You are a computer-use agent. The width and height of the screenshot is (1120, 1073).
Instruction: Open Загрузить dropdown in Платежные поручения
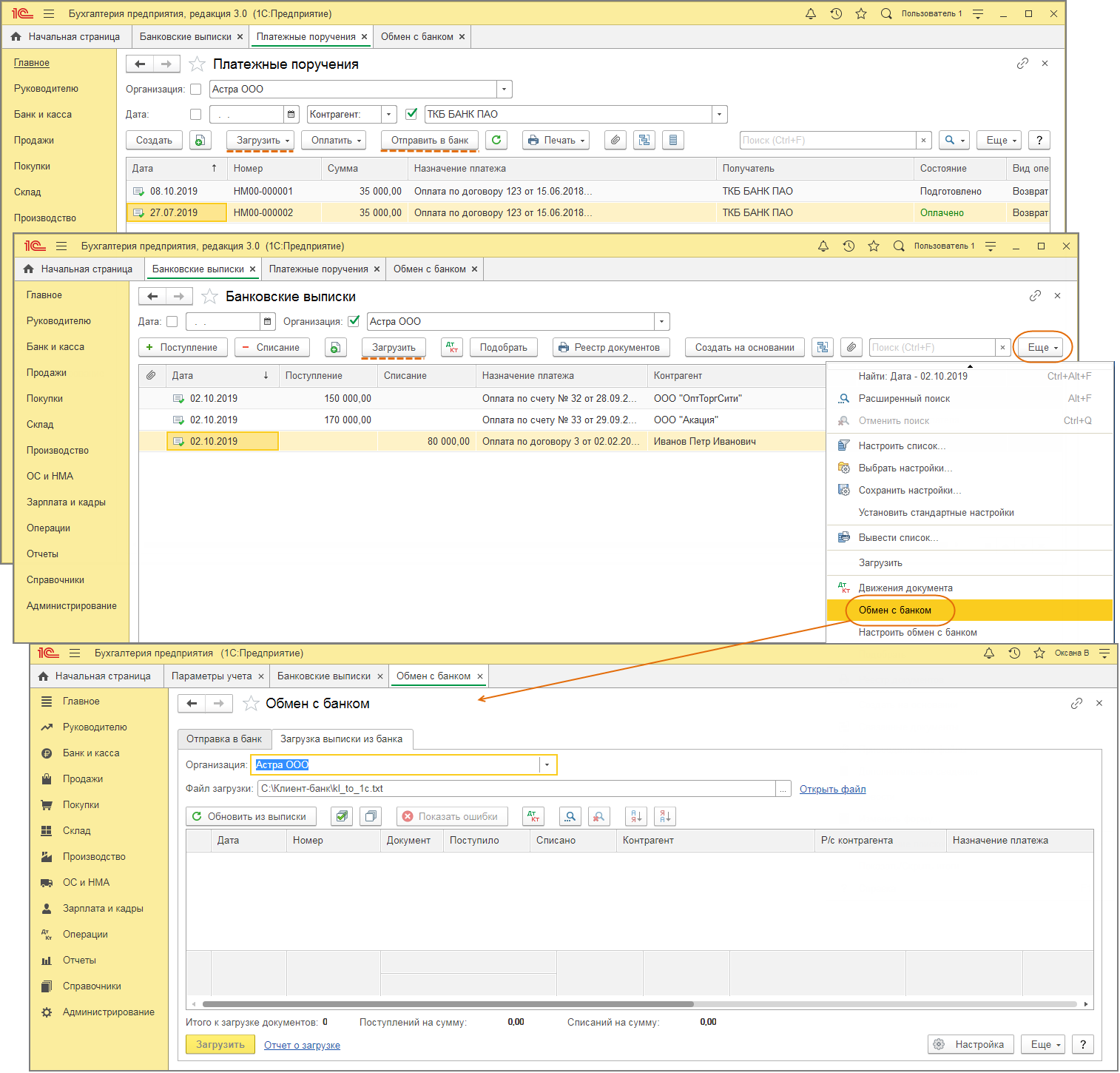point(260,140)
